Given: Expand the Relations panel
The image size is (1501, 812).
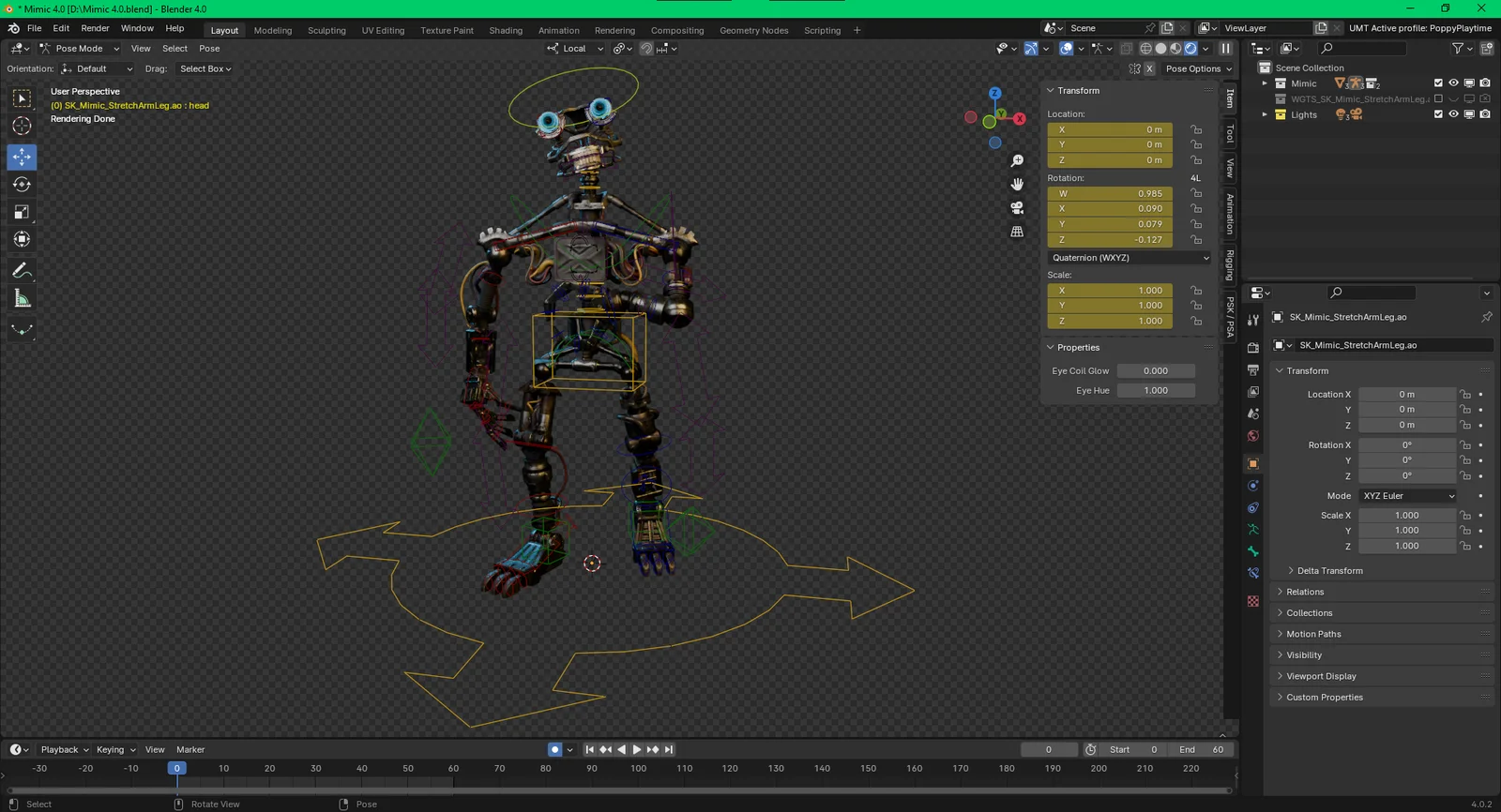Looking at the screenshot, I should [1305, 592].
